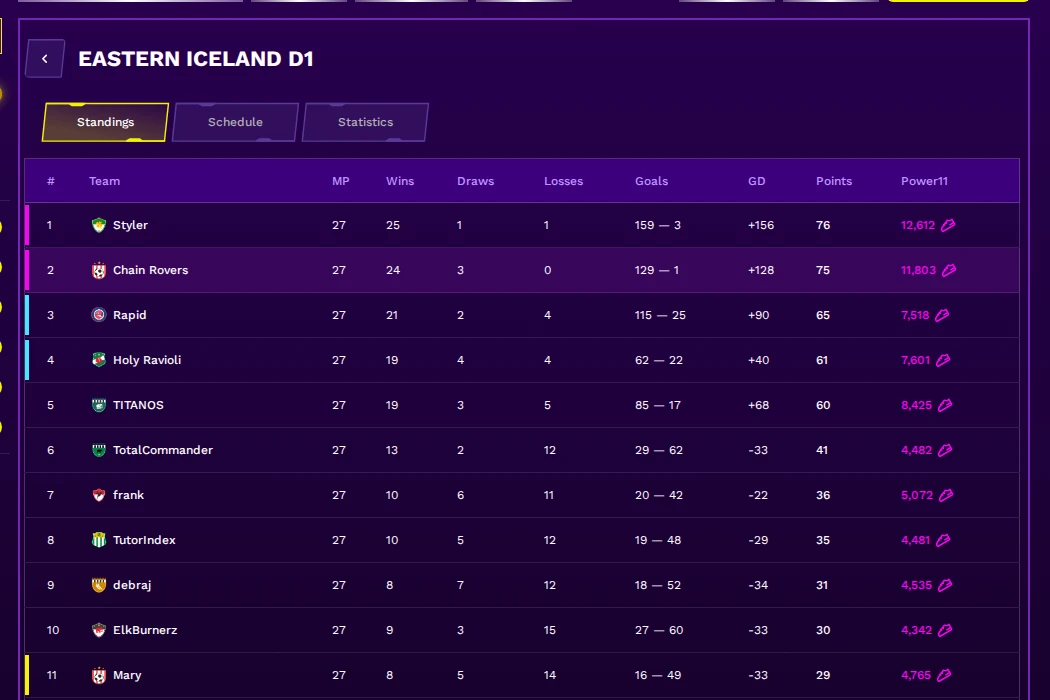
Task: Click the Holy Ravioli team crest
Action: [x=98, y=360]
